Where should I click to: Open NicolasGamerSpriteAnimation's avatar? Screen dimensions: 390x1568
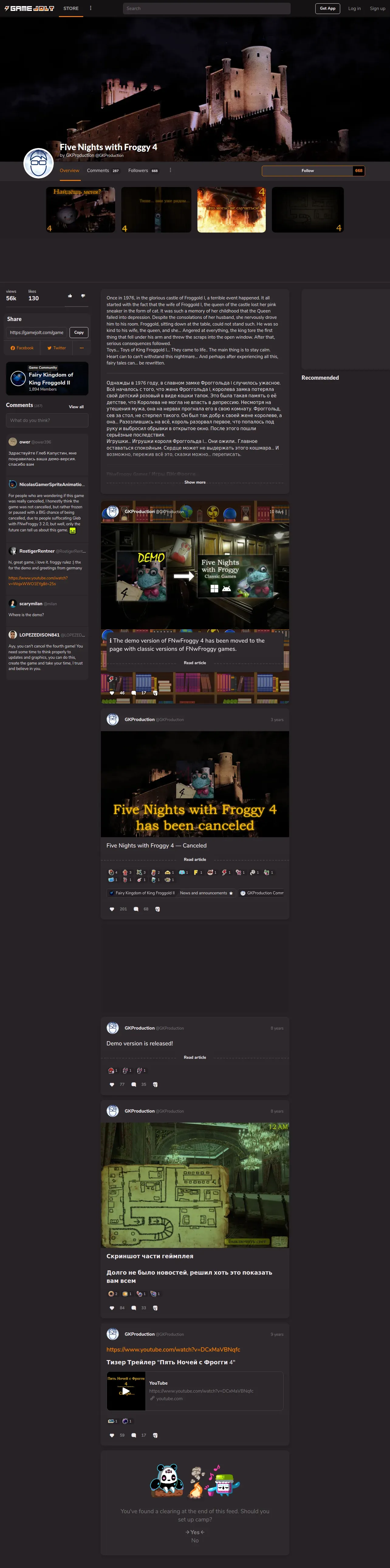coord(13,485)
